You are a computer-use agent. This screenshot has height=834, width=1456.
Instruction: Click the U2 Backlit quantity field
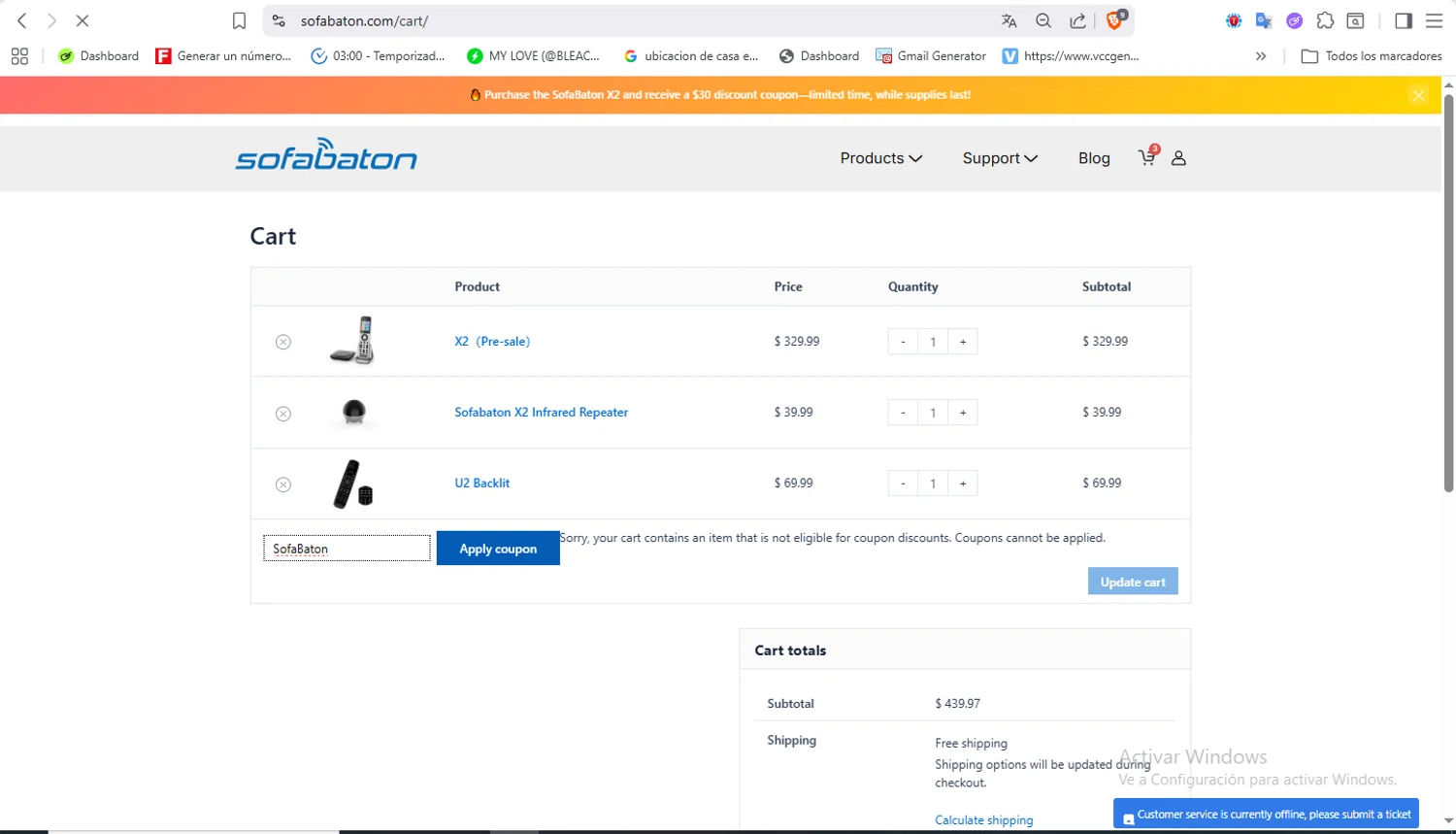pyautogui.click(x=933, y=484)
